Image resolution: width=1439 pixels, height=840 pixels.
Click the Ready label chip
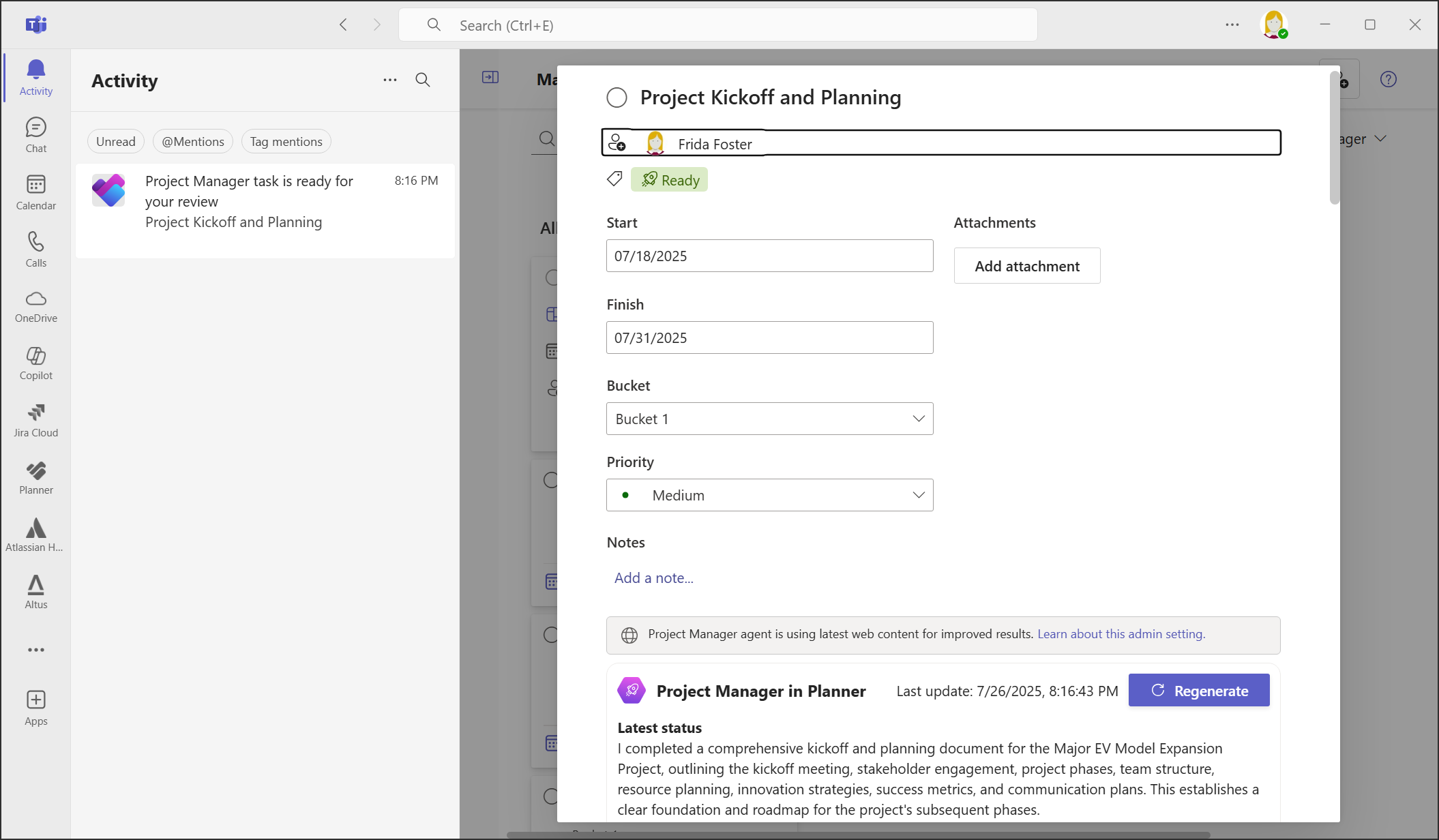670,180
